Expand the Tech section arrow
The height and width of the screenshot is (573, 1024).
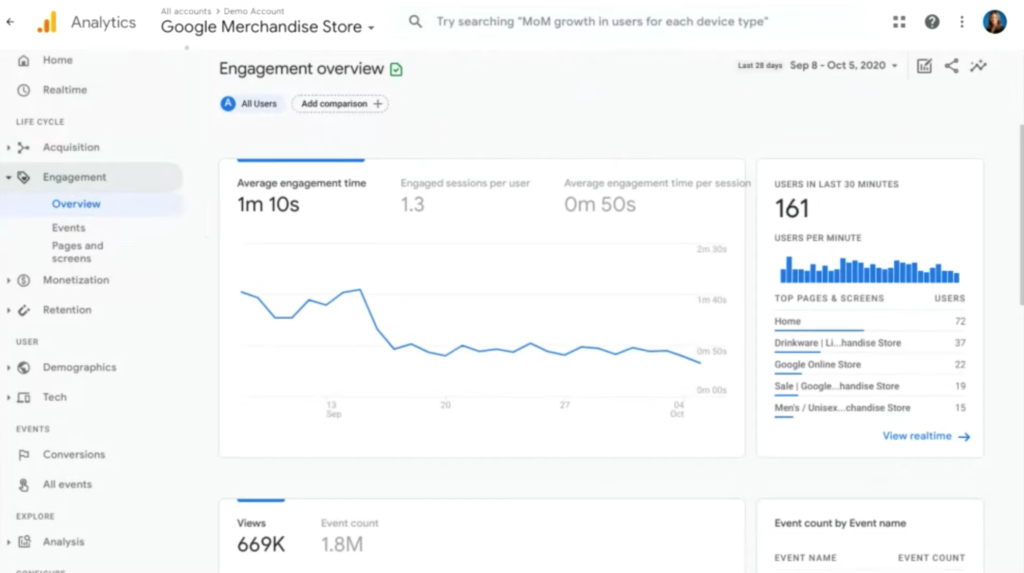8,397
